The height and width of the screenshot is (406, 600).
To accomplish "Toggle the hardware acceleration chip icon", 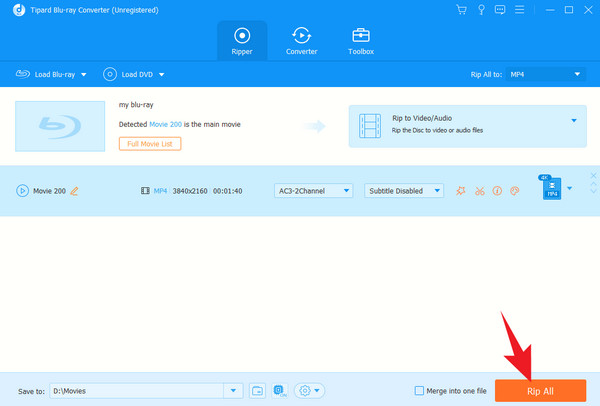I will [280, 391].
